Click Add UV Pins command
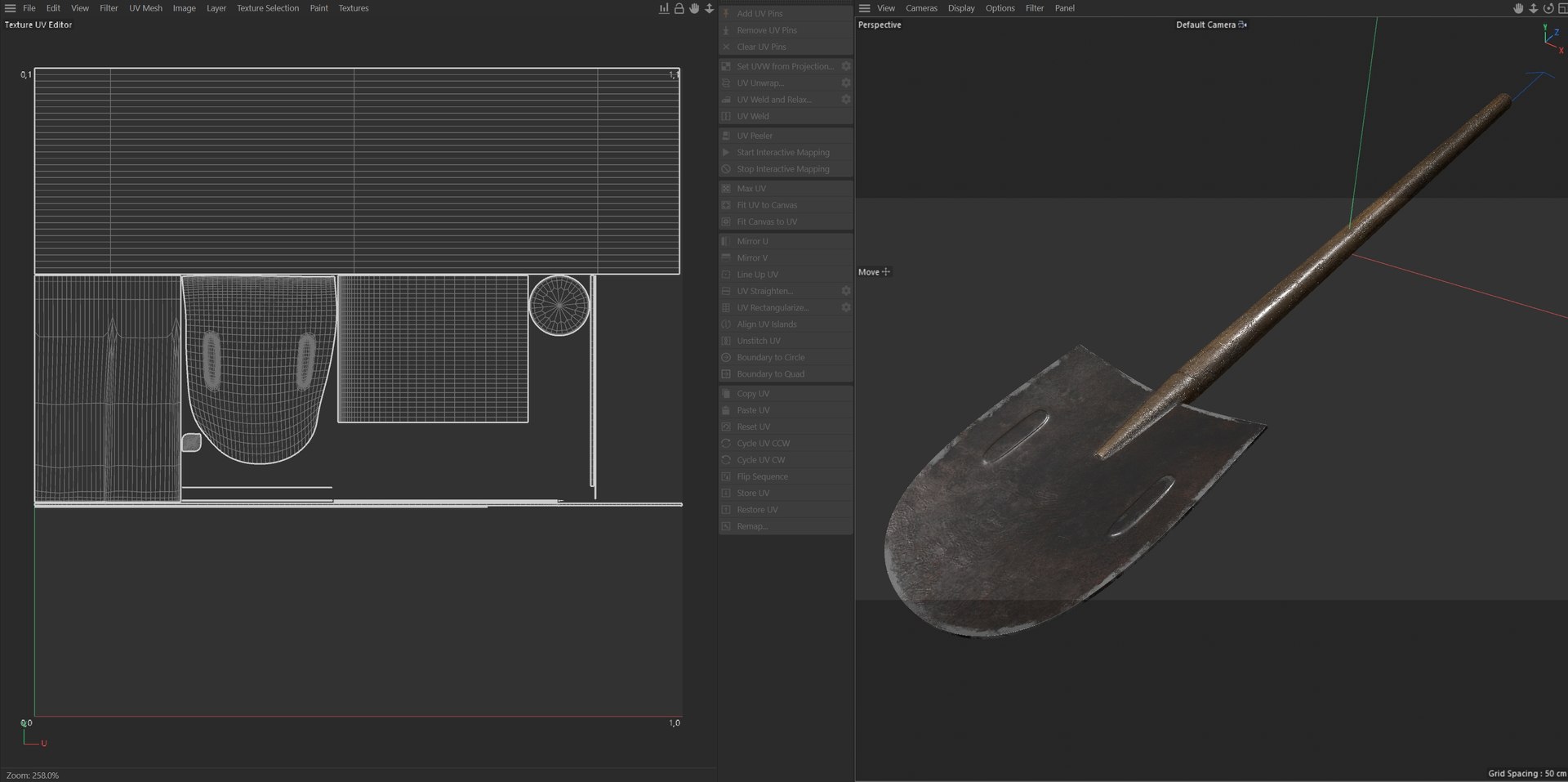Viewport: 1568px width, 782px height. point(786,14)
